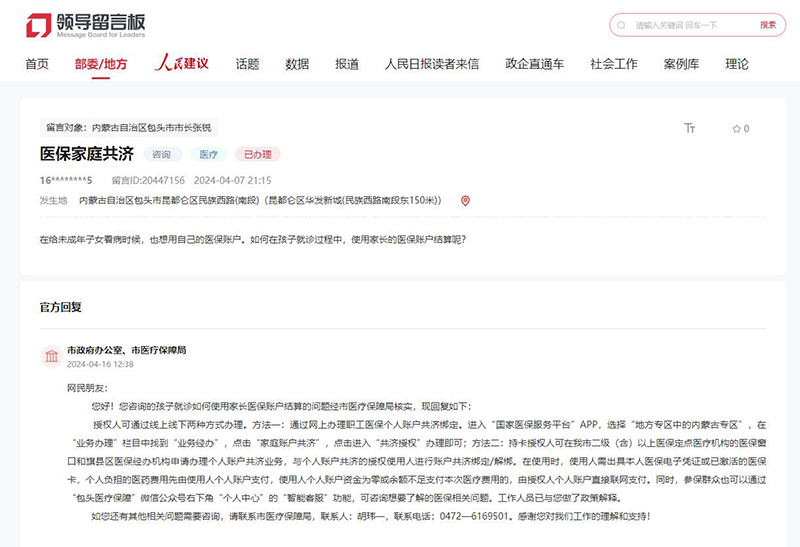Open the 社会工作 tab
This screenshot has width=800, height=547.
[614, 64]
